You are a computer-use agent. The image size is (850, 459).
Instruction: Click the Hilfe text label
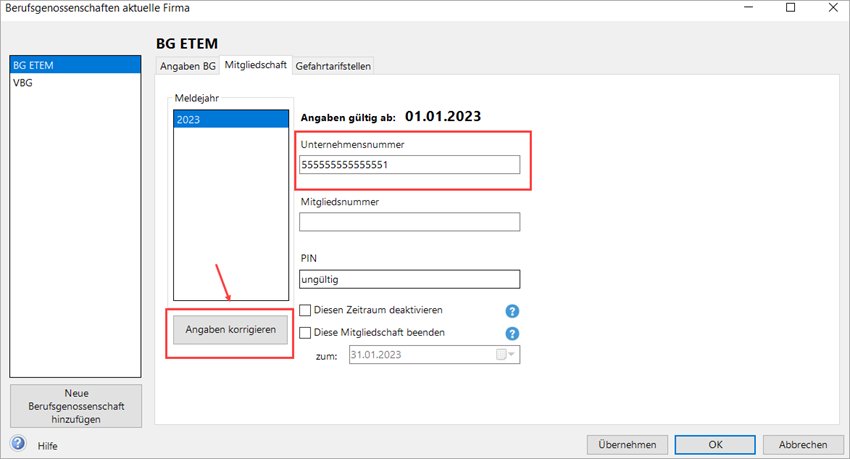click(47, 446)
